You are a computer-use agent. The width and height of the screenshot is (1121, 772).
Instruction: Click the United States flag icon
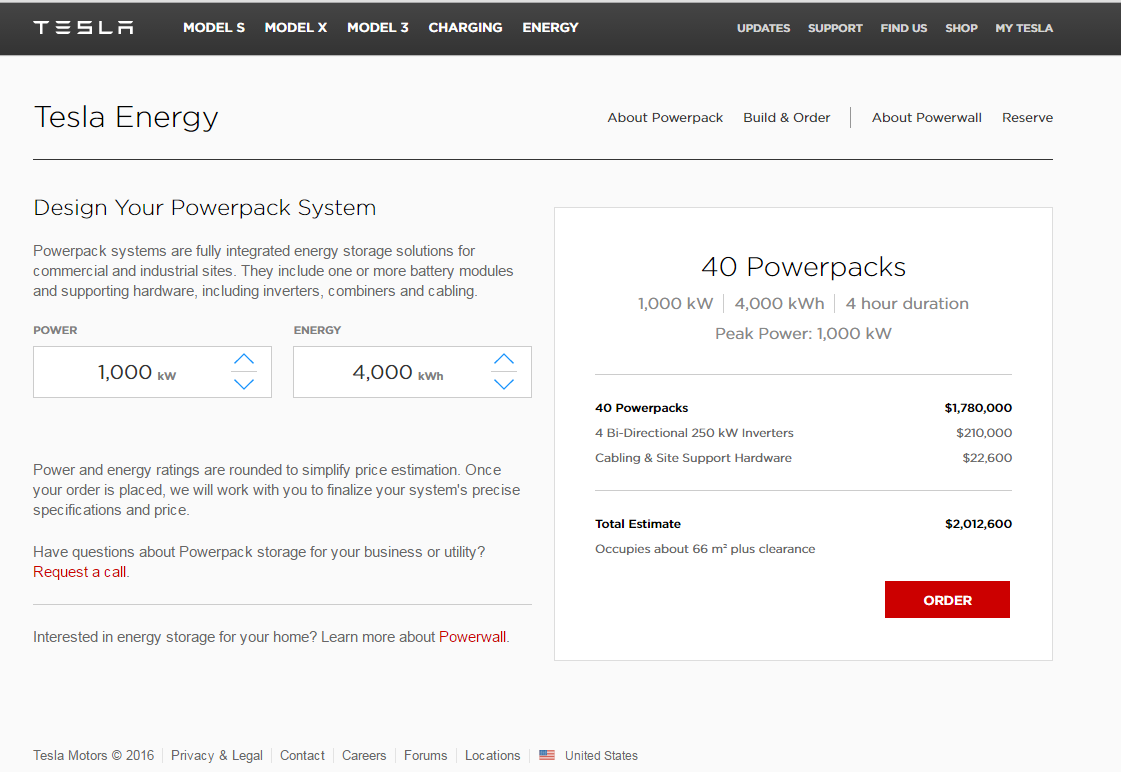[547, 755]
